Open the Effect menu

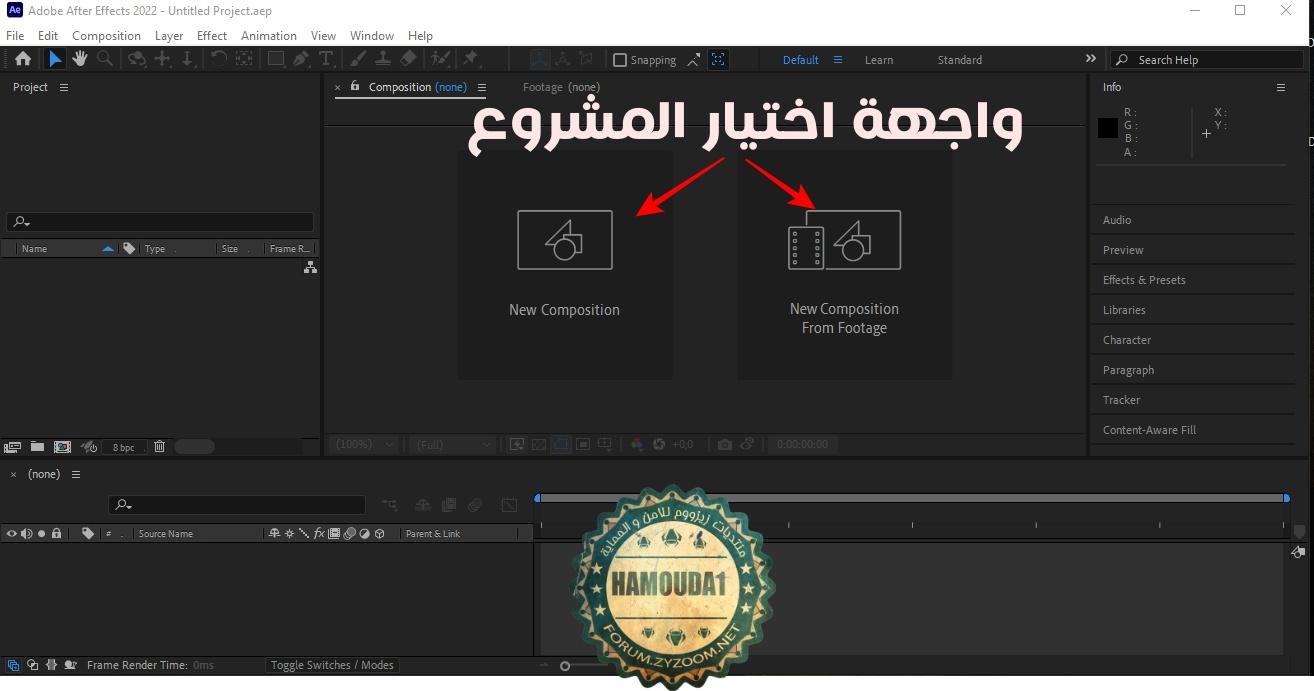coord(212,35)
